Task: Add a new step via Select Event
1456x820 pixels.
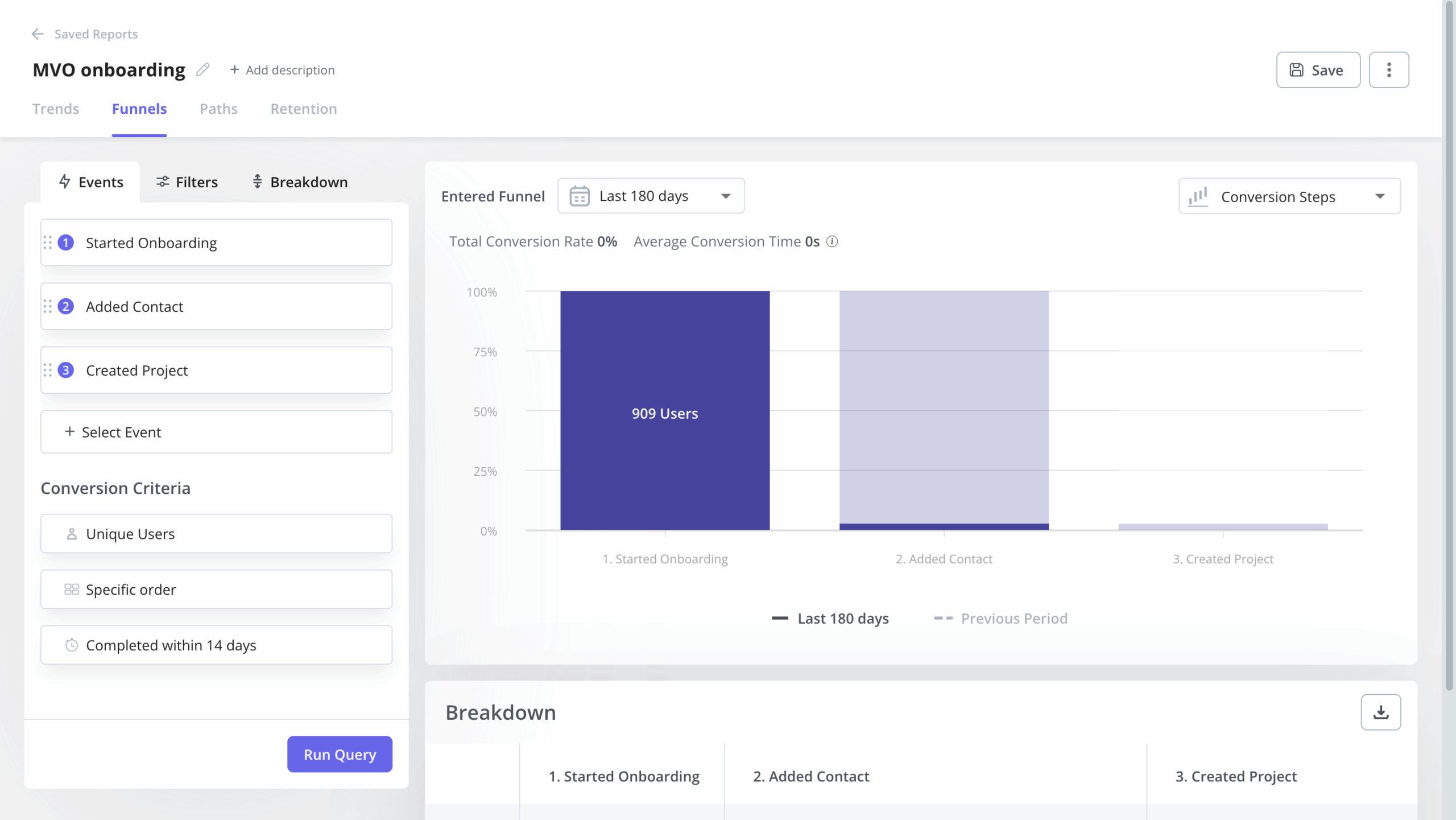Action: (x=216, y=431)
